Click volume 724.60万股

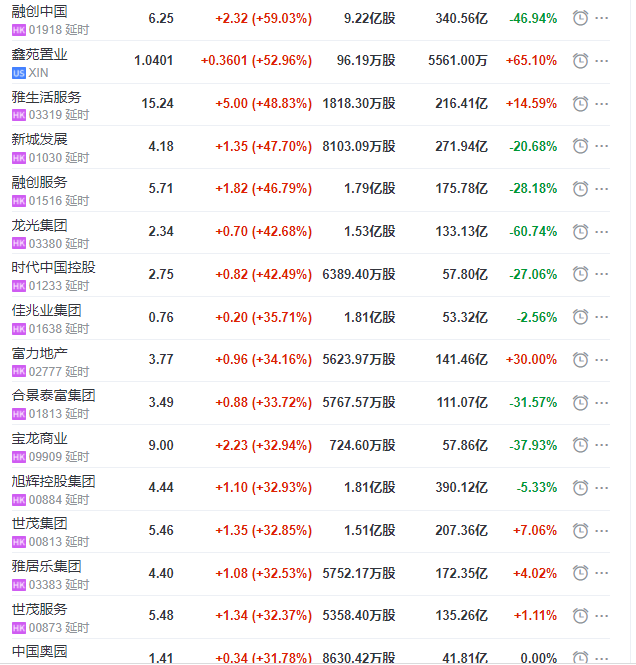click(x=363, y=445)
